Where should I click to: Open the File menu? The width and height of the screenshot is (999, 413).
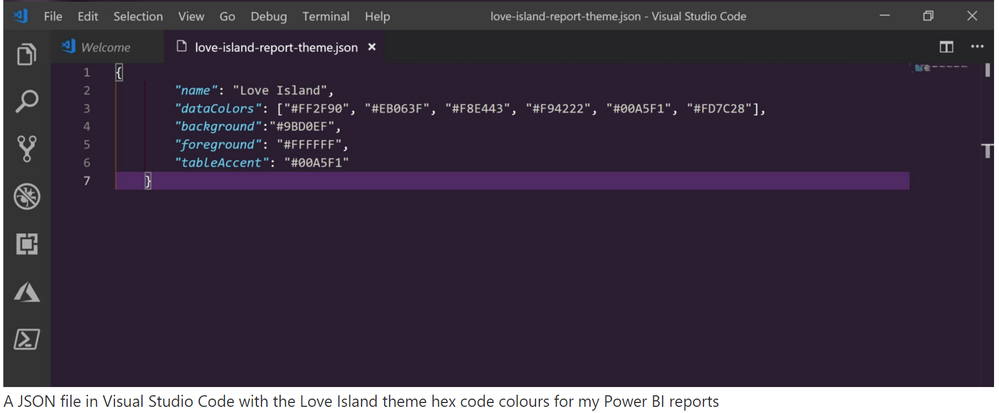click(x=53, y=17)
